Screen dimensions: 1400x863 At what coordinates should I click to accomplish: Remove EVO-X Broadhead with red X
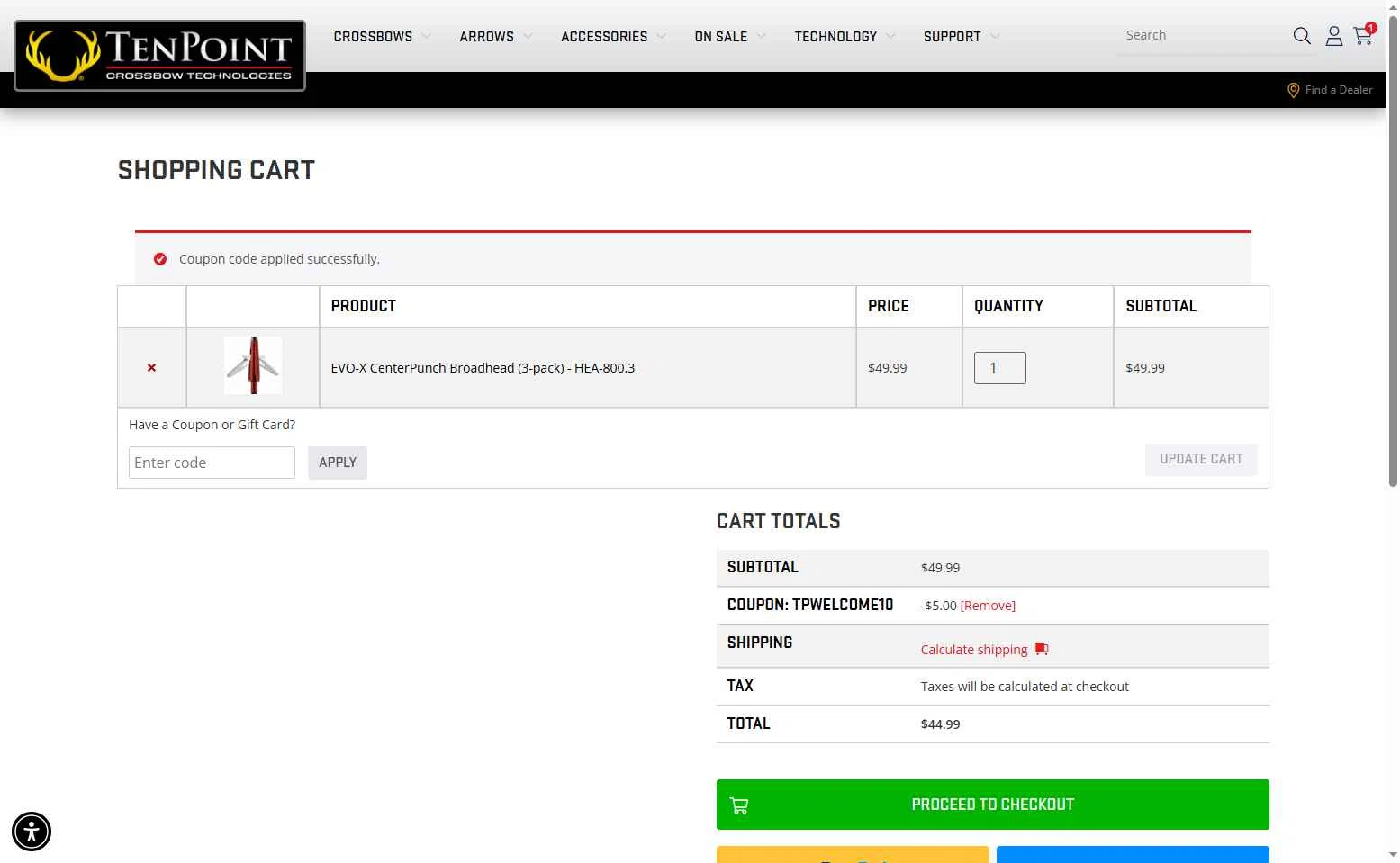click(151, 368)
